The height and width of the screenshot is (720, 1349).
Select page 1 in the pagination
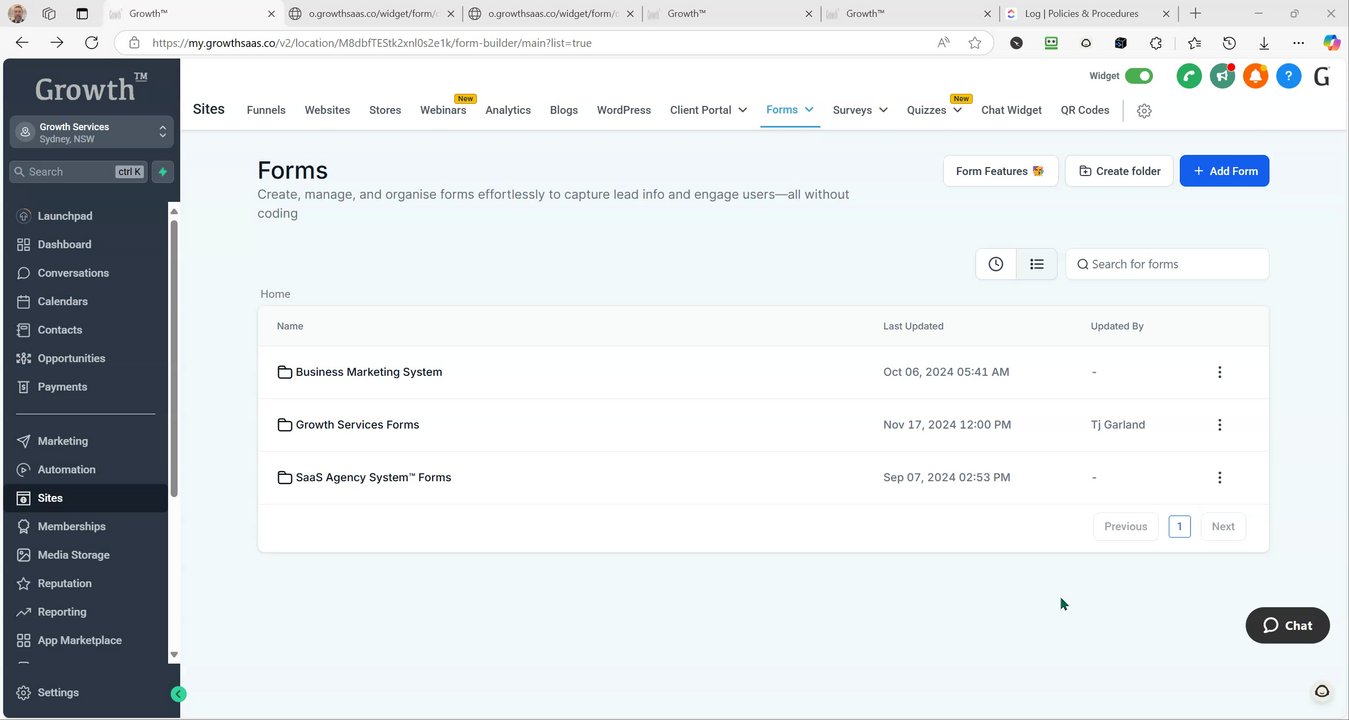coord(1180,527)
